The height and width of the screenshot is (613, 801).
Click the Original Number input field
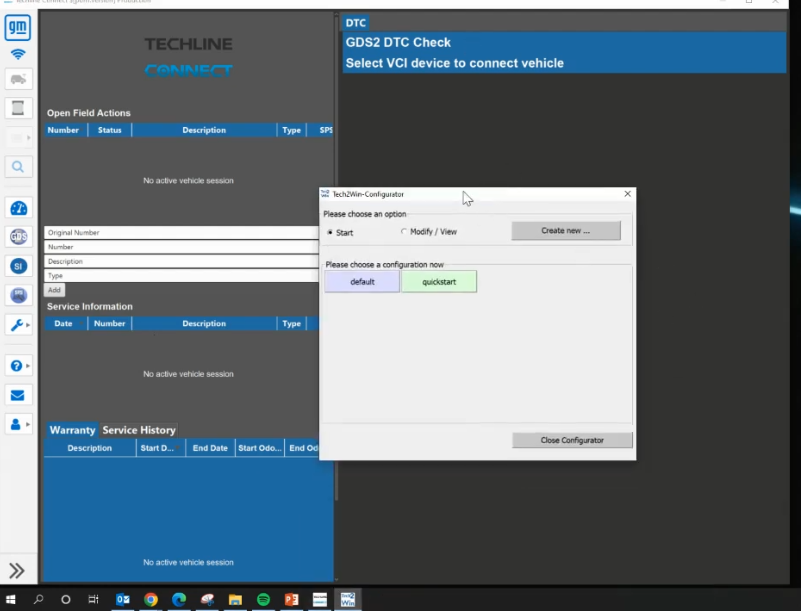(x=181, y=232)
